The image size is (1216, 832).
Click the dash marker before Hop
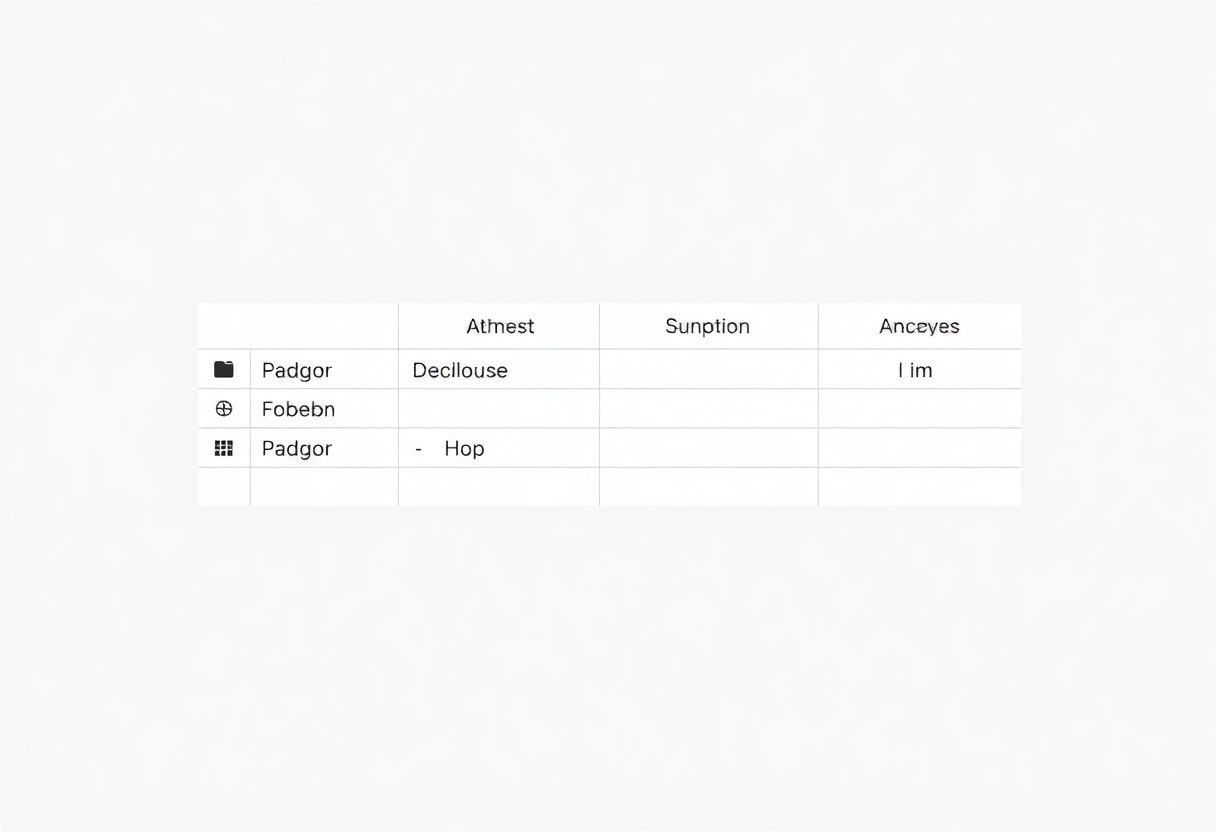coord(419,449)
